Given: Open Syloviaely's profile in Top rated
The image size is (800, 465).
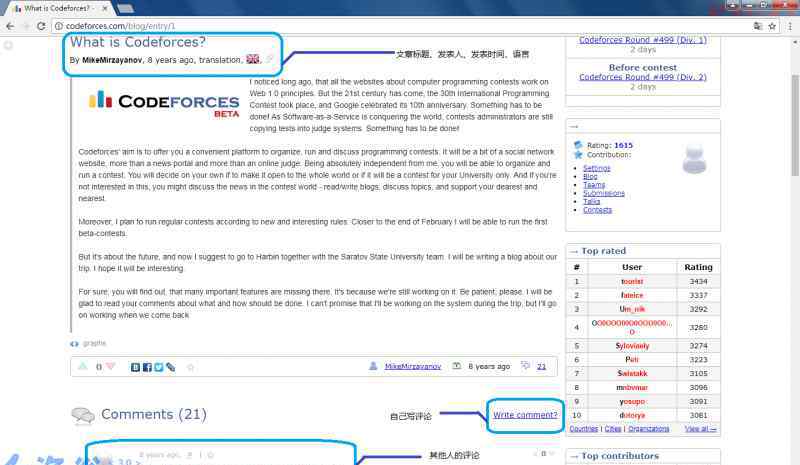Looking at the screenshot, I should pyautogui.click(x=632, y=346).
